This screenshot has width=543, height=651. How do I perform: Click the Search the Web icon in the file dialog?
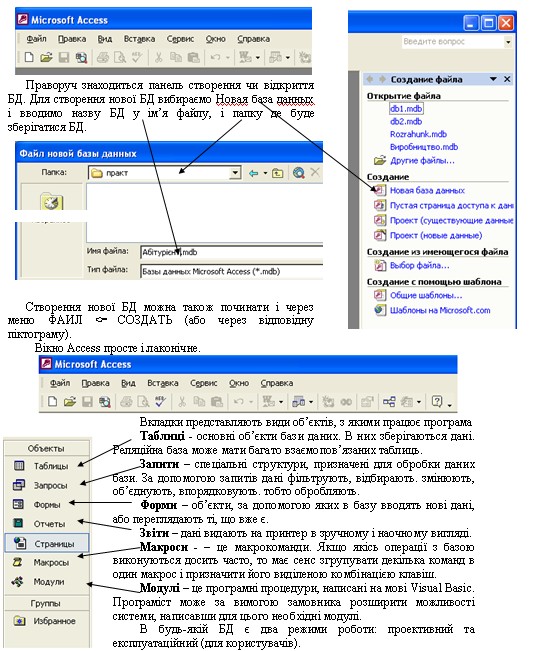point(298,173)
